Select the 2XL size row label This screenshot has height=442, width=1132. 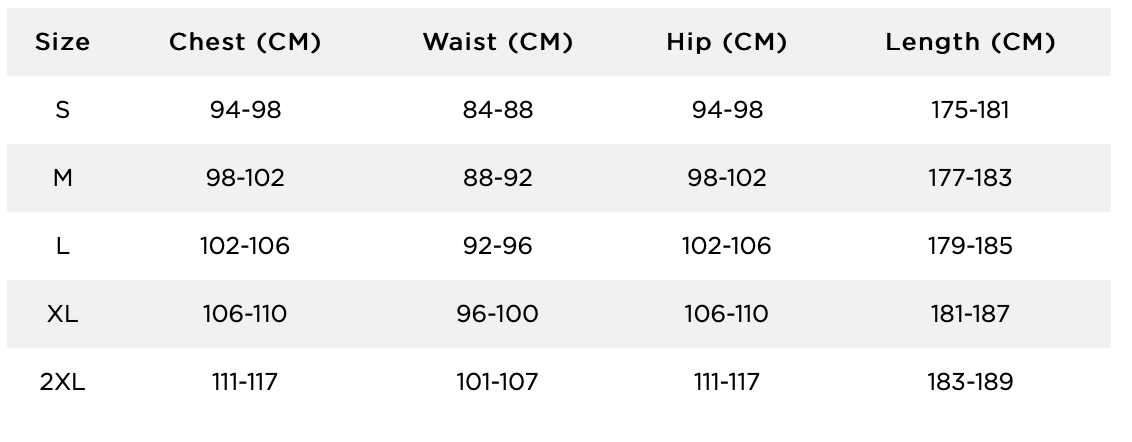63,382
